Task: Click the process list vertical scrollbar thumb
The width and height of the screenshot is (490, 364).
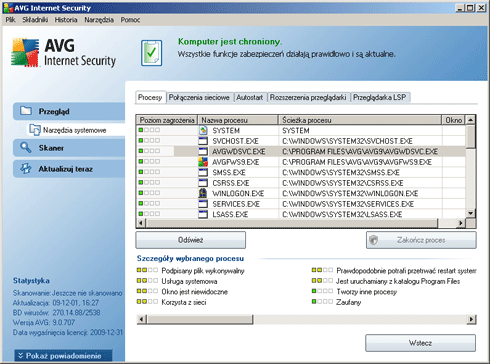Action: pyautogui.click(x=470, y=136)
